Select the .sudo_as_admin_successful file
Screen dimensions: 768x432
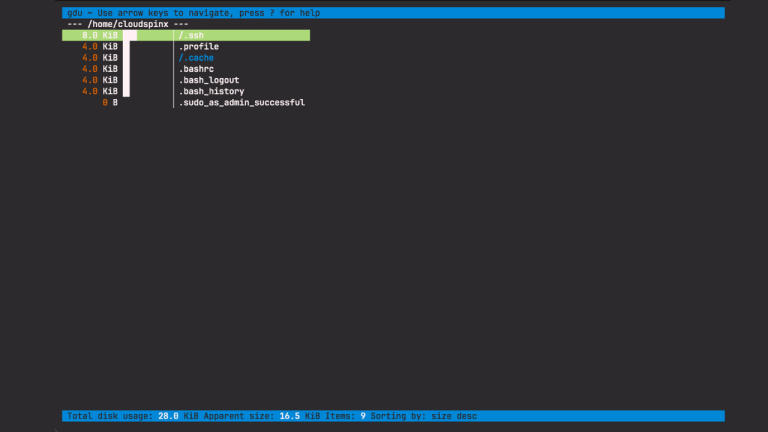[x=241, y=102]
